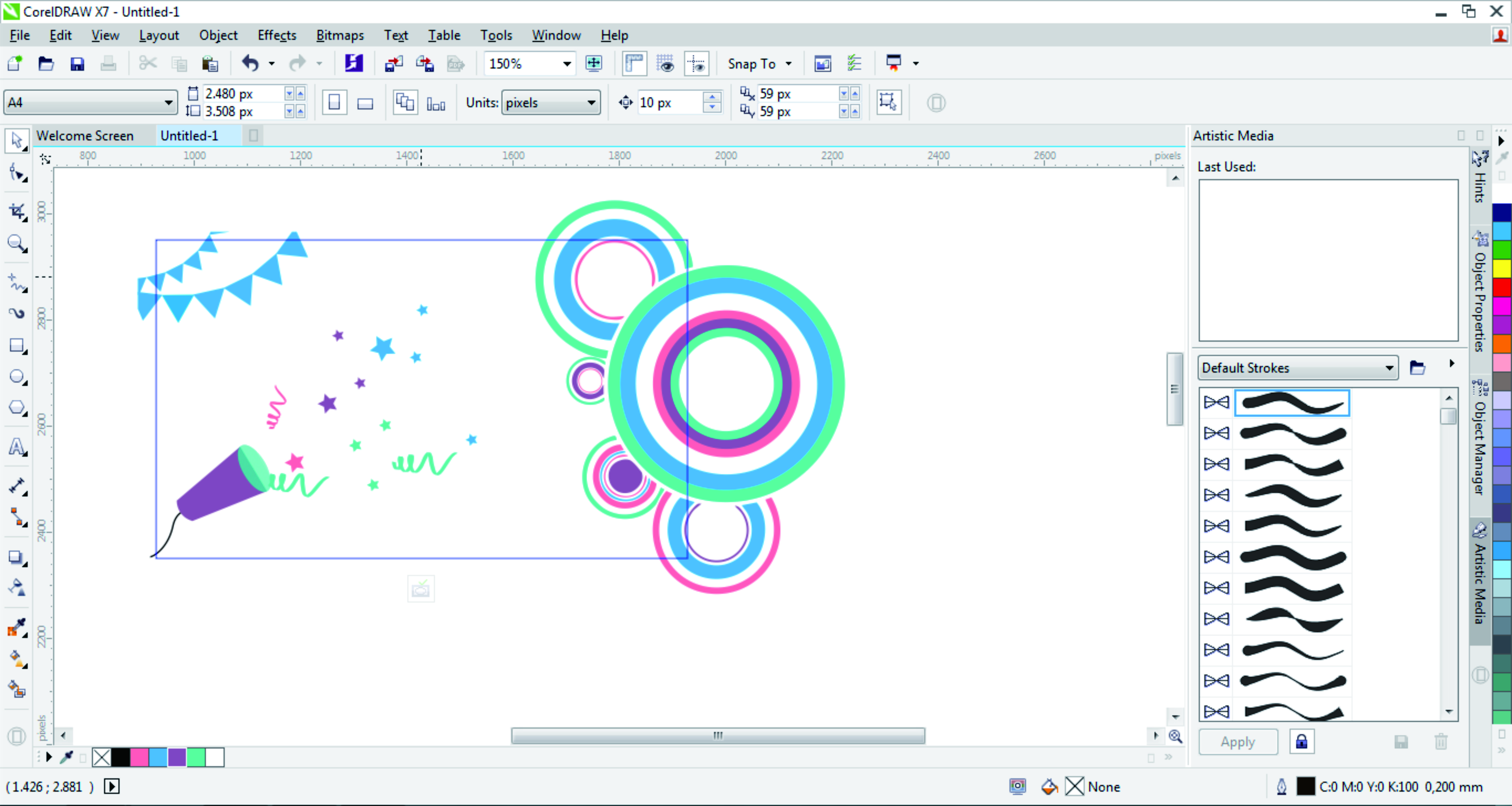The height and width of the screenshot is (806, 1512).
Task: Select the Shape tool in toolbox
Action: click(x=18, y=174)
